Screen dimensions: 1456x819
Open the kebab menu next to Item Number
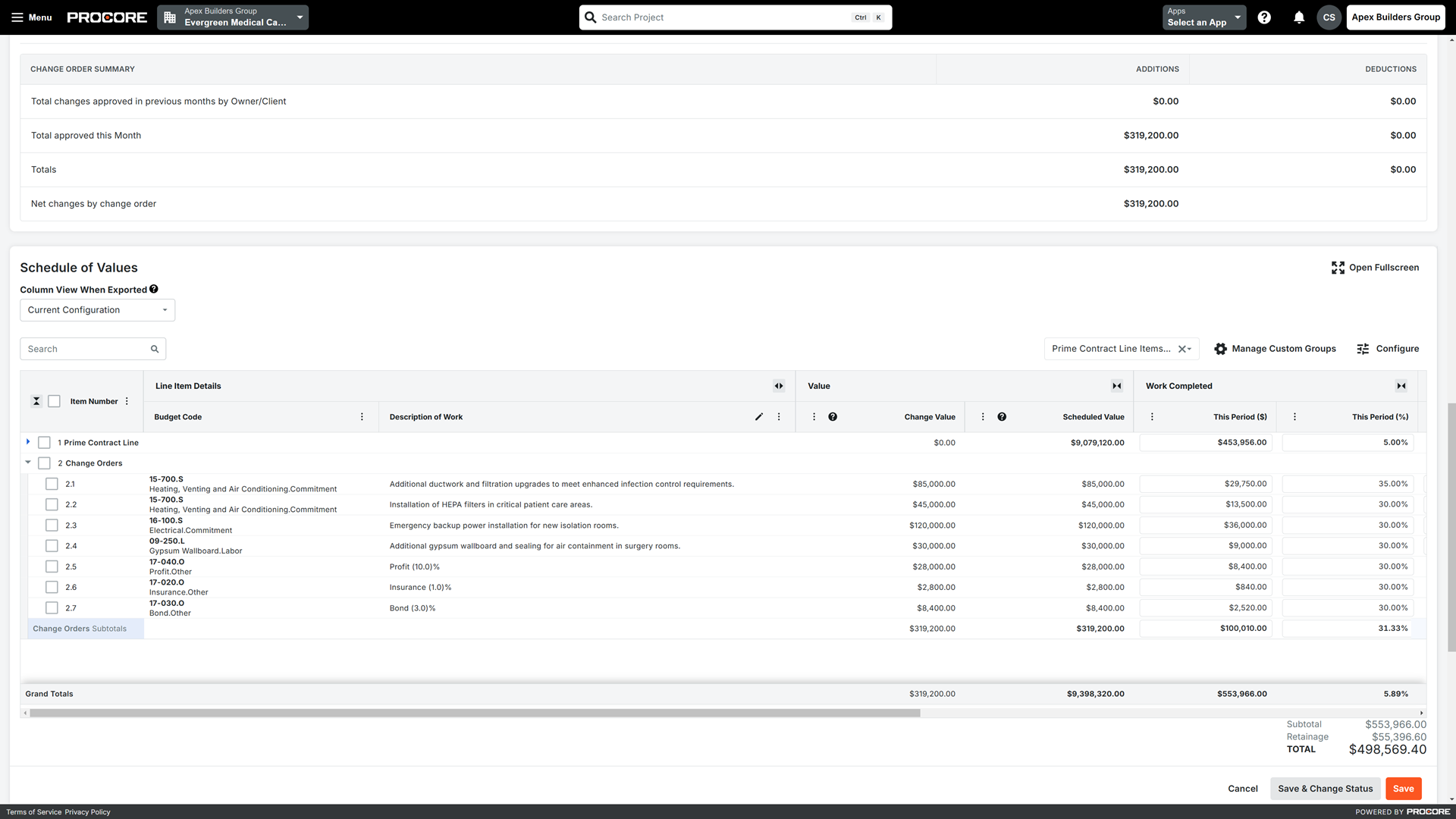coord(127,401)
